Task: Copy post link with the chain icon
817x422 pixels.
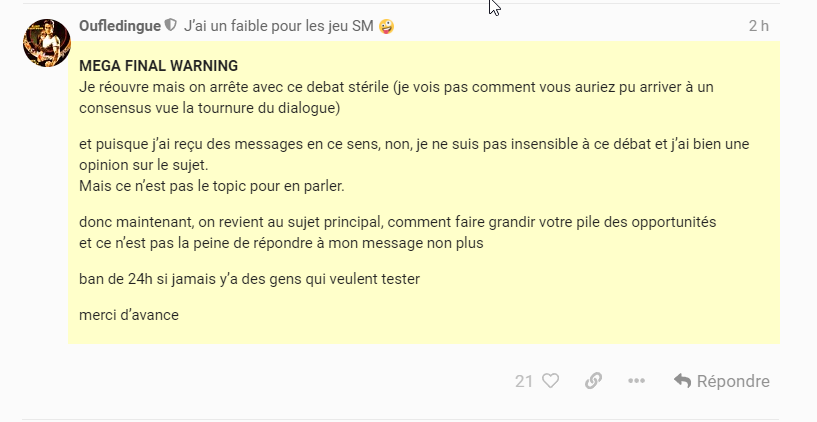Action: tap(593, 381)
